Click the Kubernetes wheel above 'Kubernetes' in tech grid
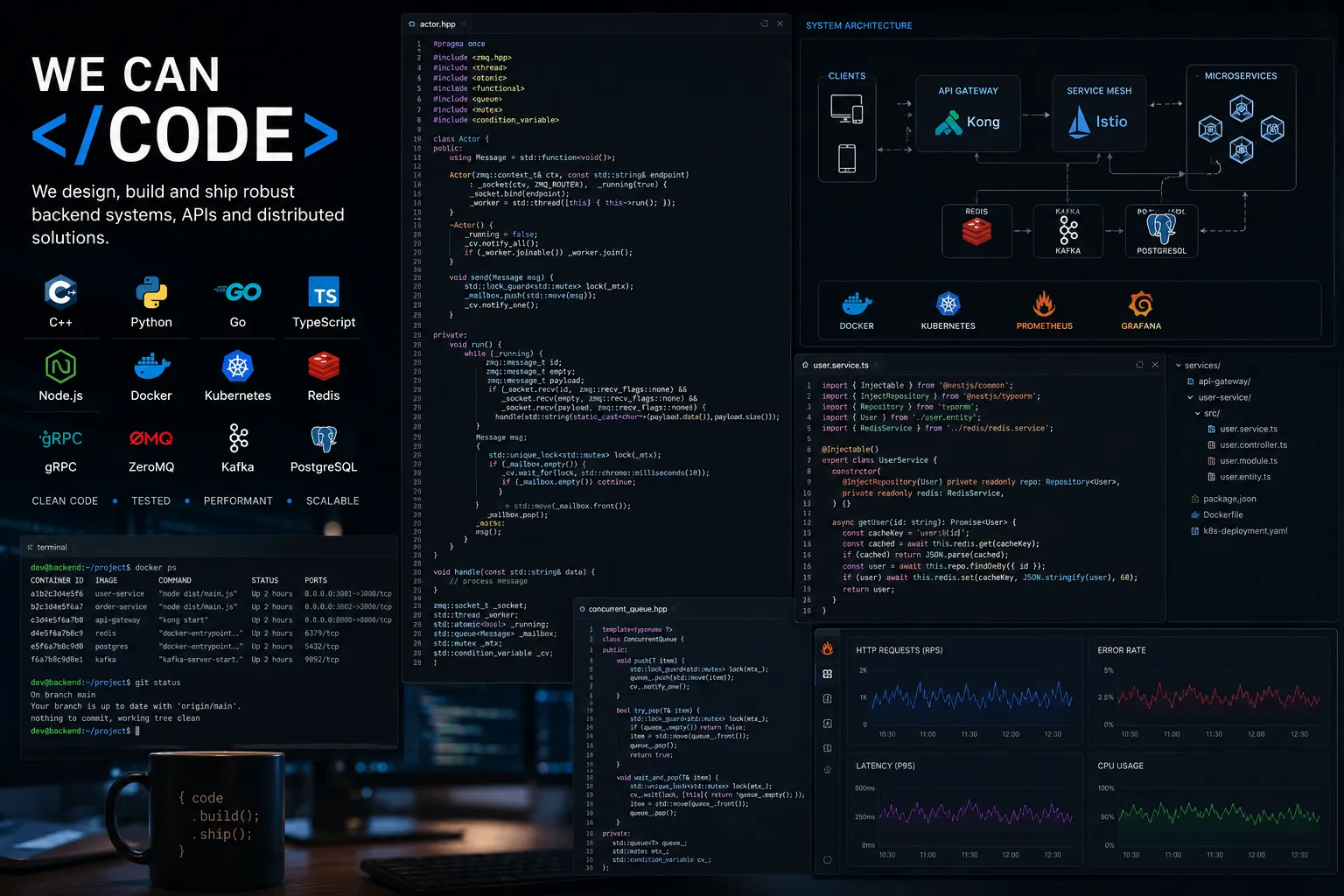The width and height of the screenshot is (1344, 896). click(238, 366)
